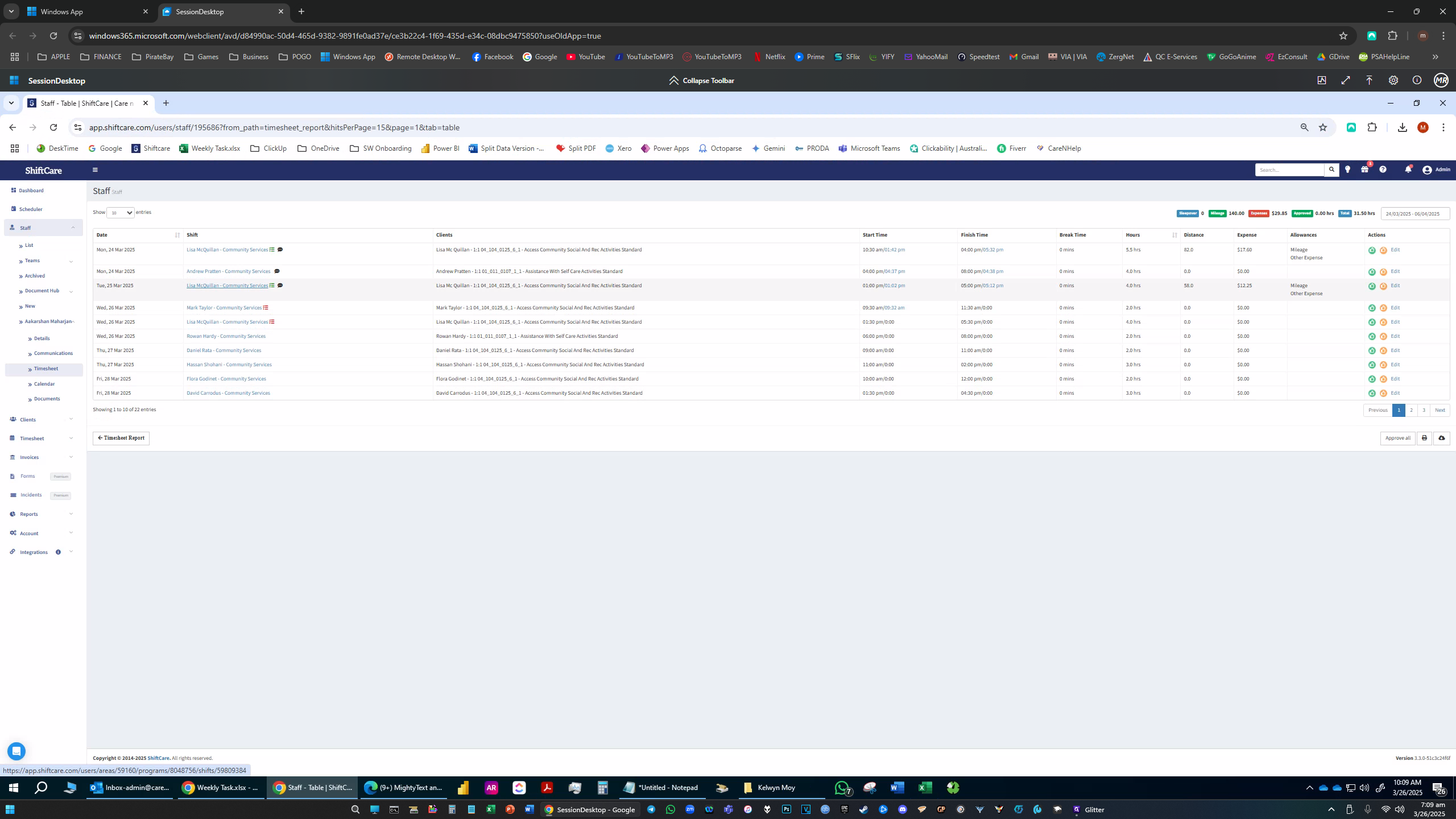Click the cloud download button below table
1456x819 pixels.
tap(1442, 438)
